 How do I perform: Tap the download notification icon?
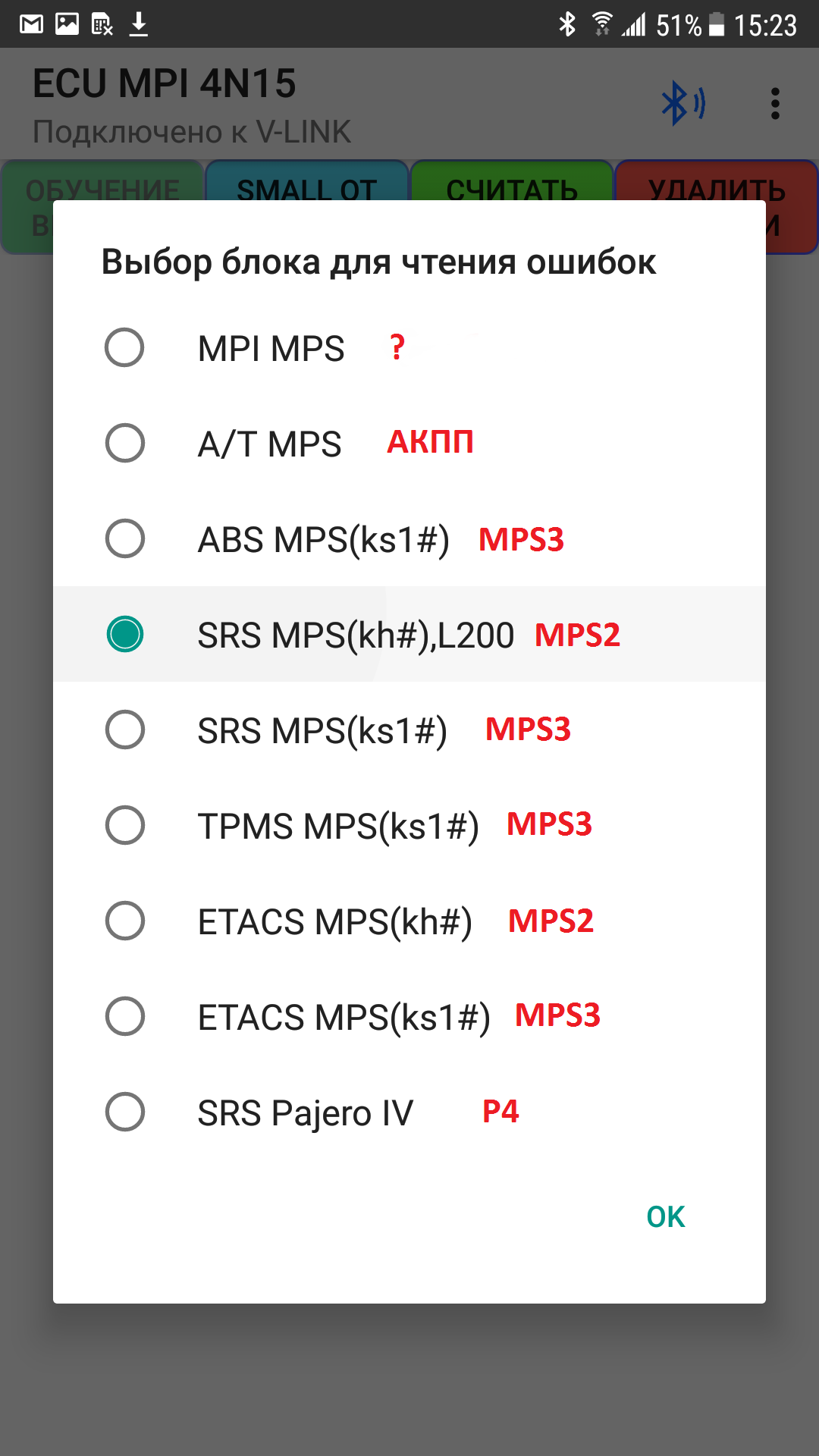(138, 25)
